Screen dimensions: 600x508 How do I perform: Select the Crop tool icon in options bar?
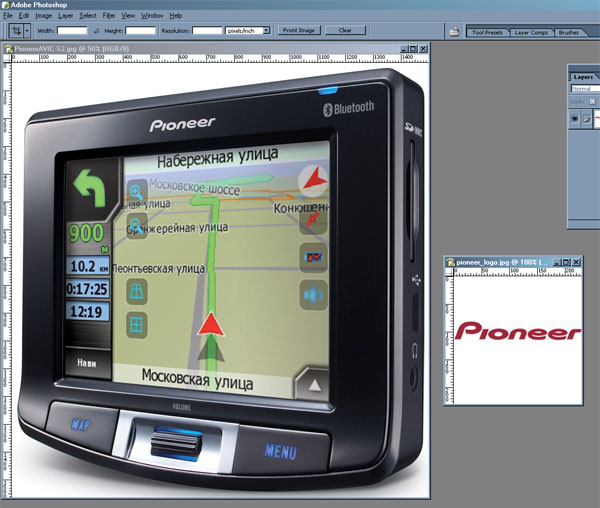(16, 31)
